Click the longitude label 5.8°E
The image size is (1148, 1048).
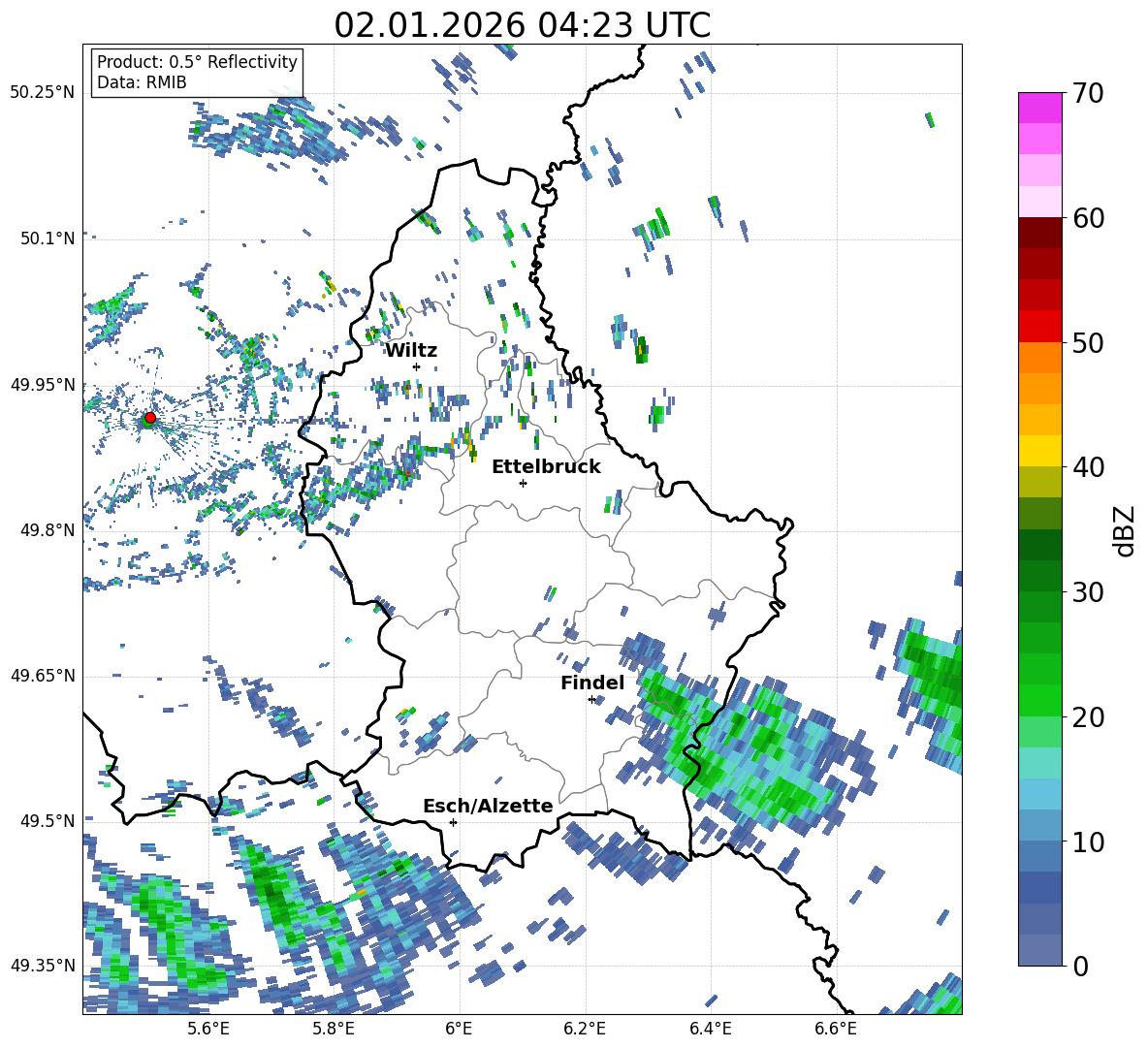click(334, 1029)
